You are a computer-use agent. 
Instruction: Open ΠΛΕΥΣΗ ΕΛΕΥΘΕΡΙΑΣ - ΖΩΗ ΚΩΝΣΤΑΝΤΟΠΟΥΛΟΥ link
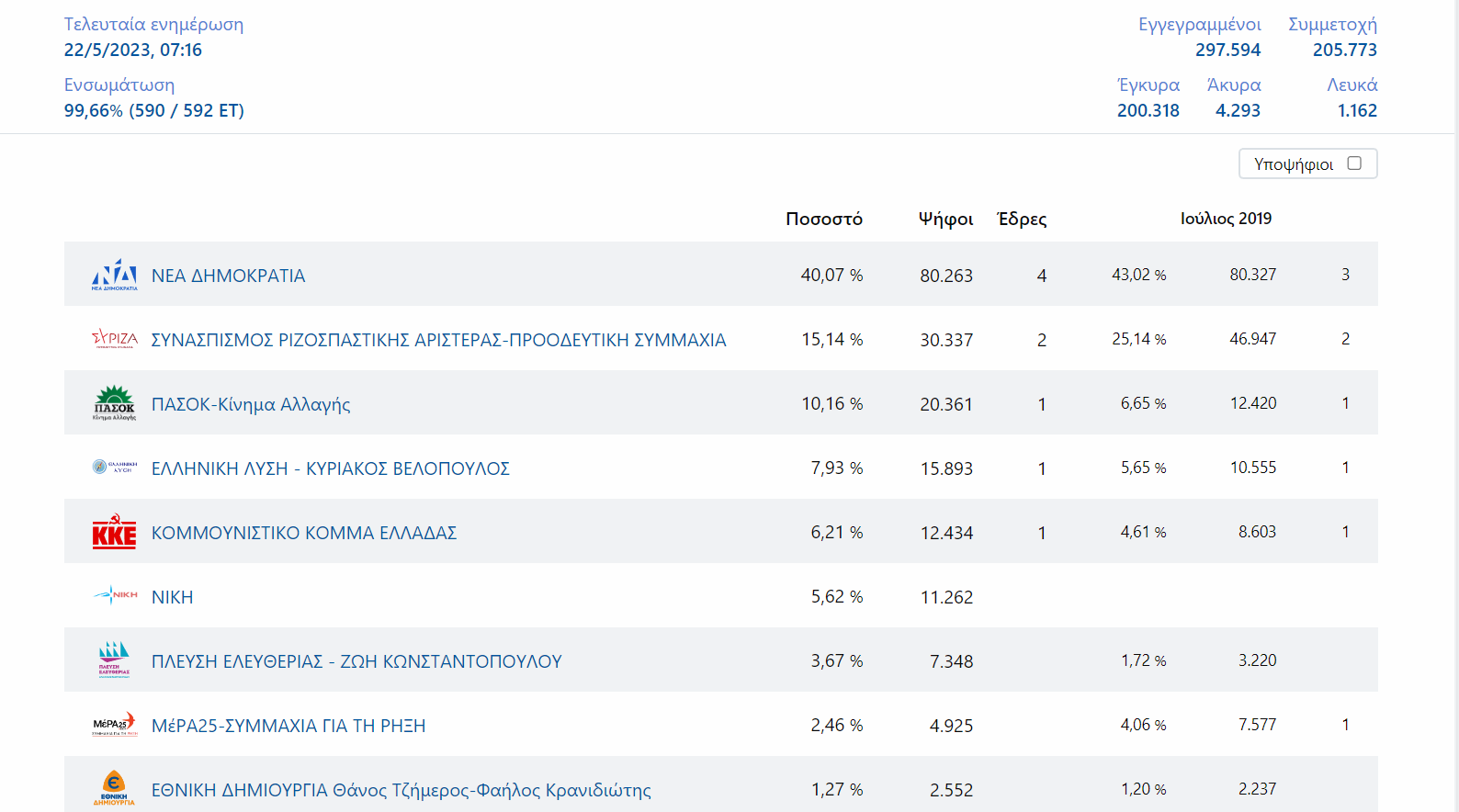[x=356, y=661]
